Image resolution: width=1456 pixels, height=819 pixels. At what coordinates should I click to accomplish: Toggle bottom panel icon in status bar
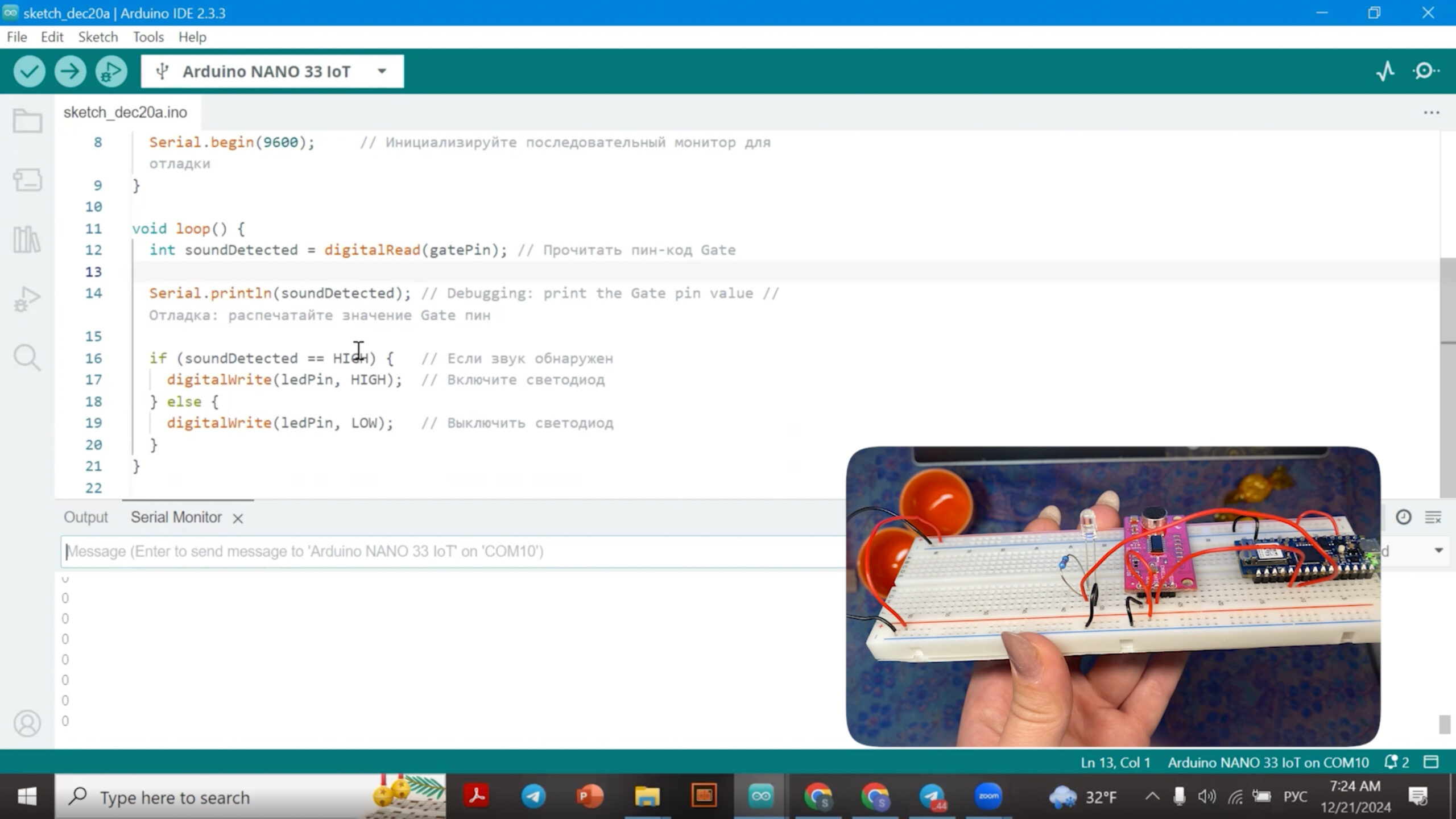[x=1431, y=762]
